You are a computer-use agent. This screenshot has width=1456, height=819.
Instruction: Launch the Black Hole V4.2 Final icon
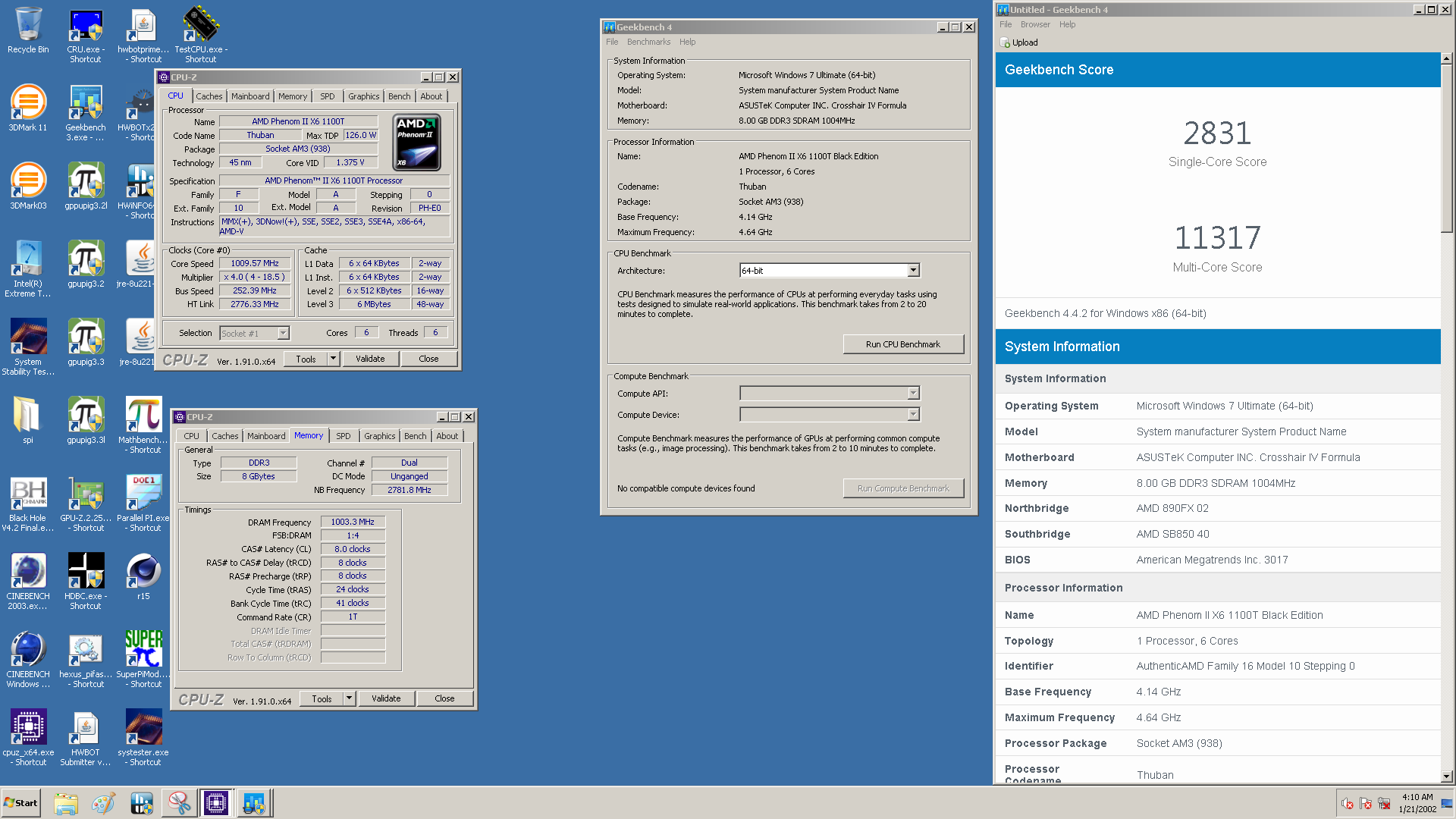point(28,504)
